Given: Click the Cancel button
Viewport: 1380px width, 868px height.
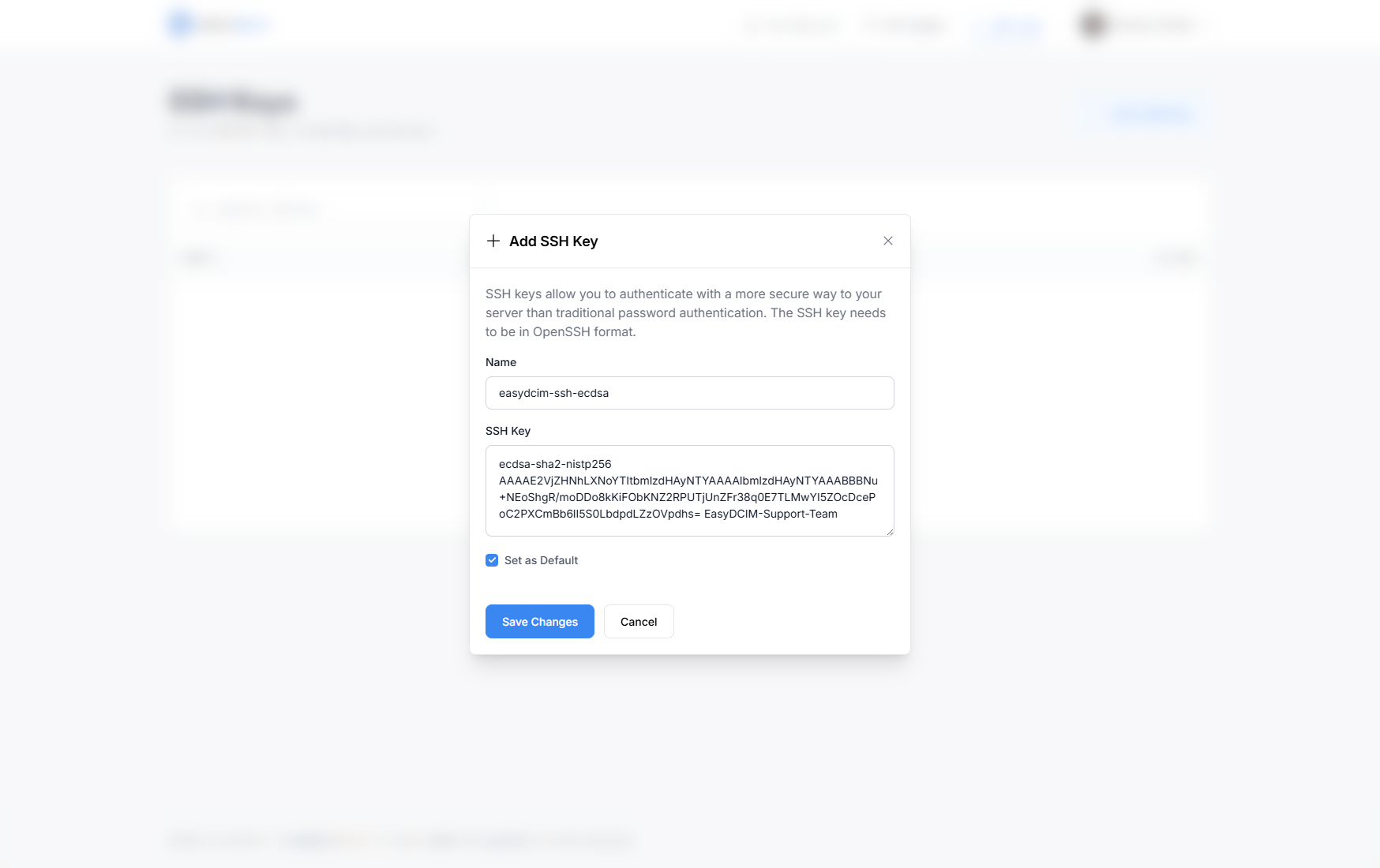Looking at the screenshot, I should click(638, 621).
